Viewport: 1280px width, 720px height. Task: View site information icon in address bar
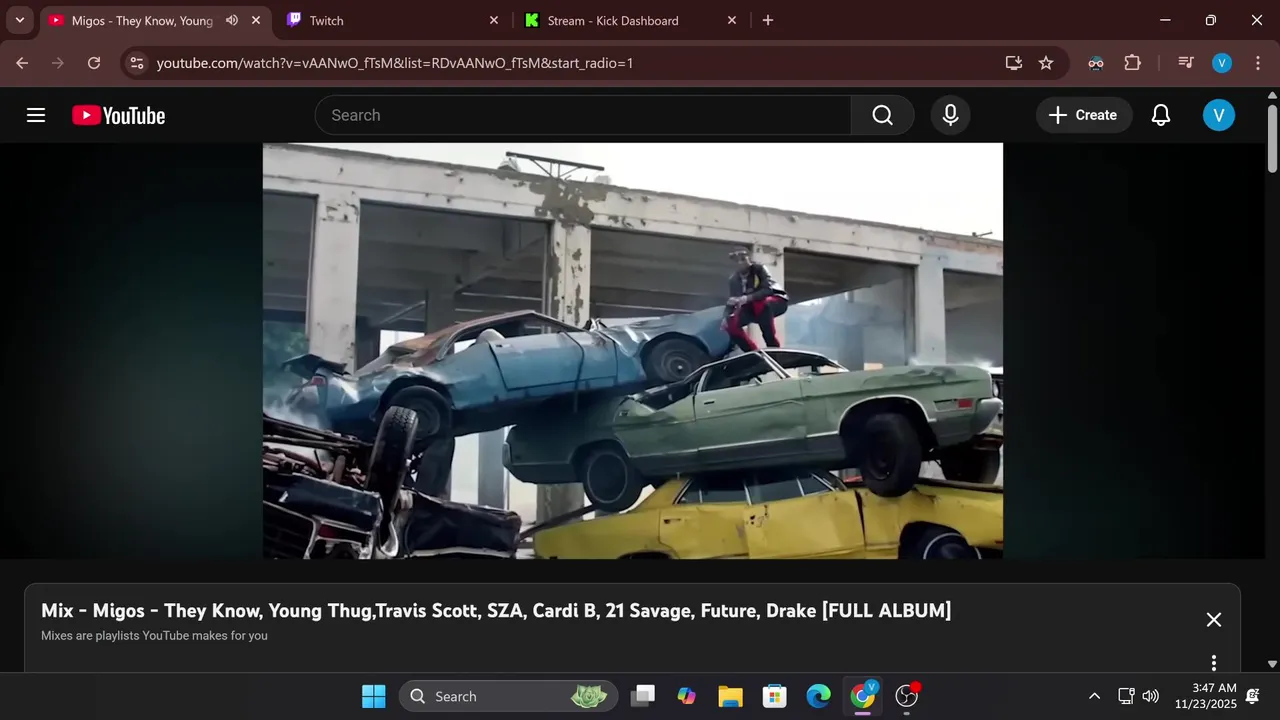(138, 63)
